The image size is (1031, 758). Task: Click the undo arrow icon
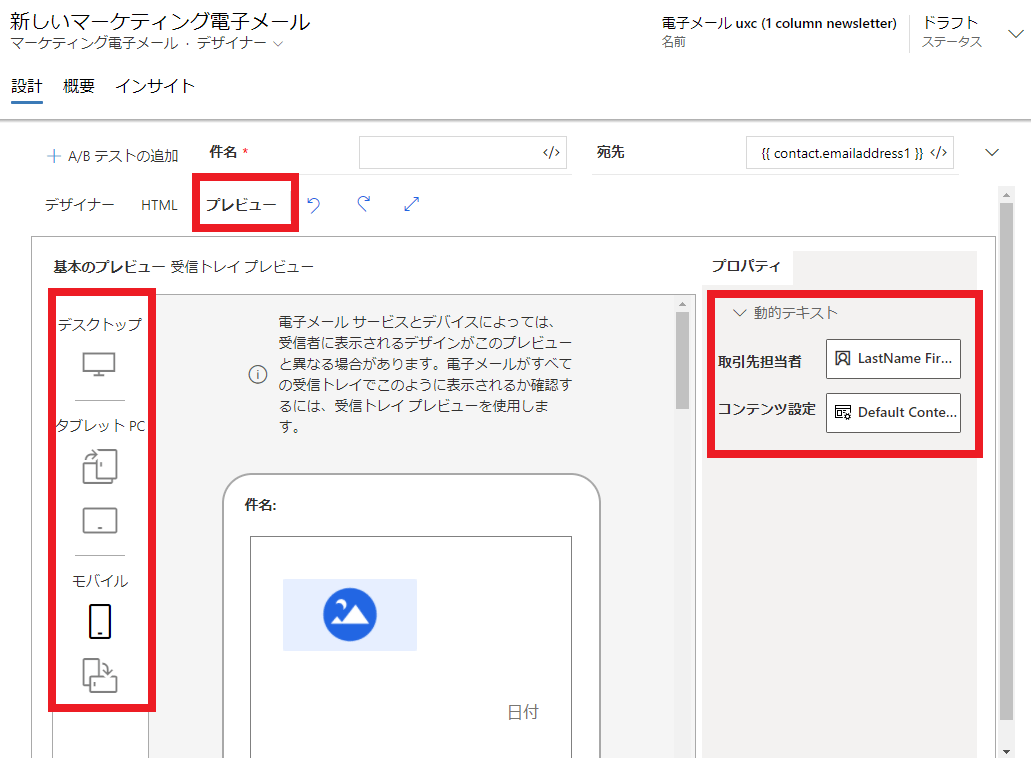[x=314, y=204]
